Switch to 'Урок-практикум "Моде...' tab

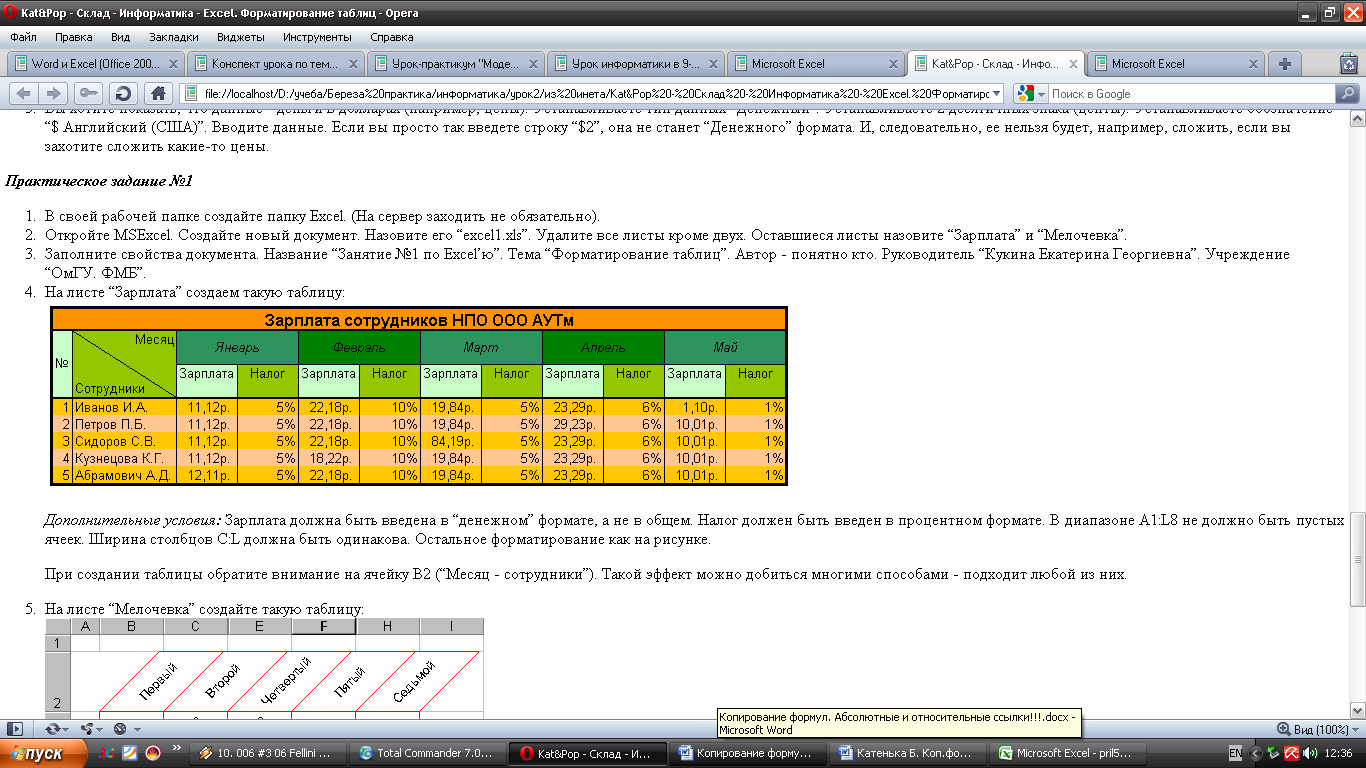457,64
